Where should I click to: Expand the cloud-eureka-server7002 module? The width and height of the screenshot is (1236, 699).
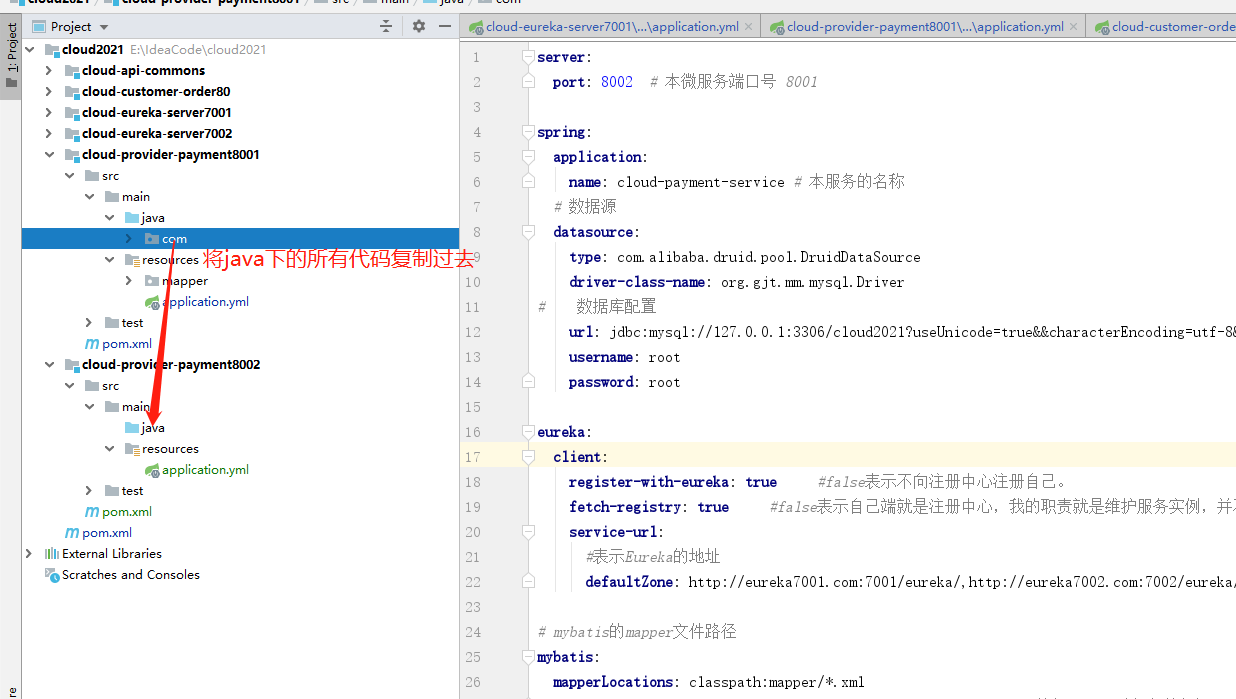click(49, 133)
